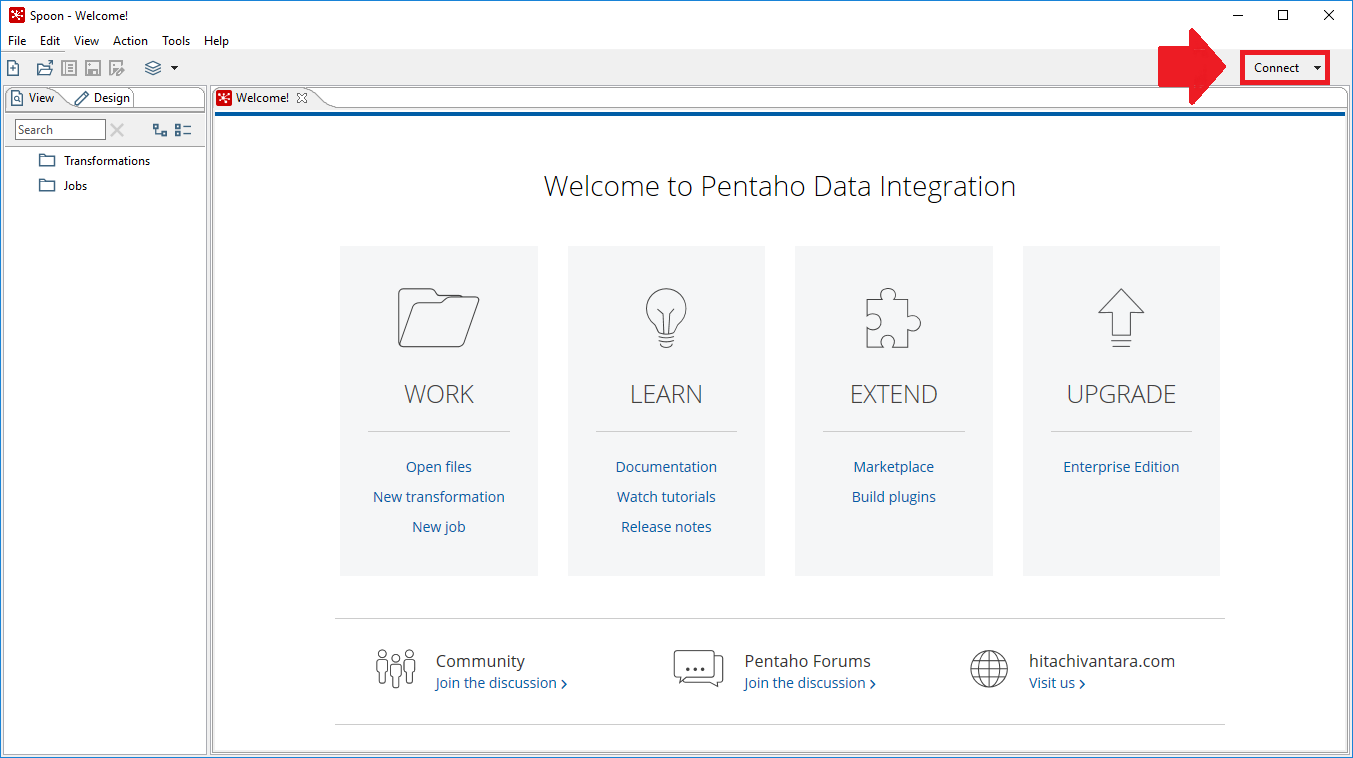Open the Help menu
Image resolution: width=1353 pixels, height=758 pixels.
pos(216,41)
